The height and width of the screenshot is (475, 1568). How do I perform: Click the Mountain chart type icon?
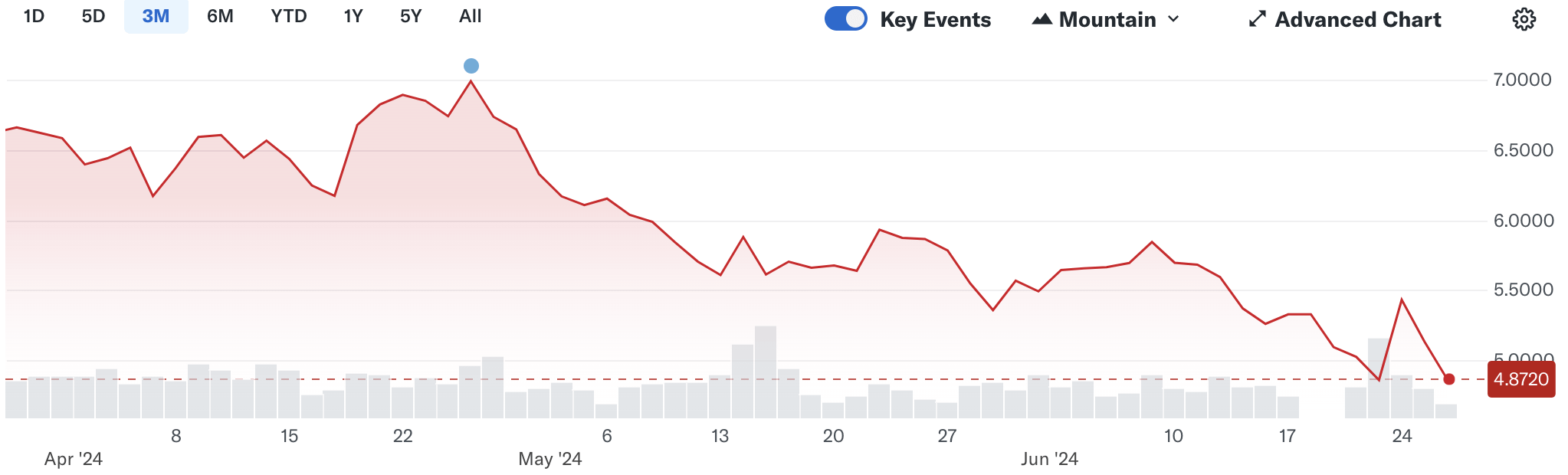tap(1042, 20)
